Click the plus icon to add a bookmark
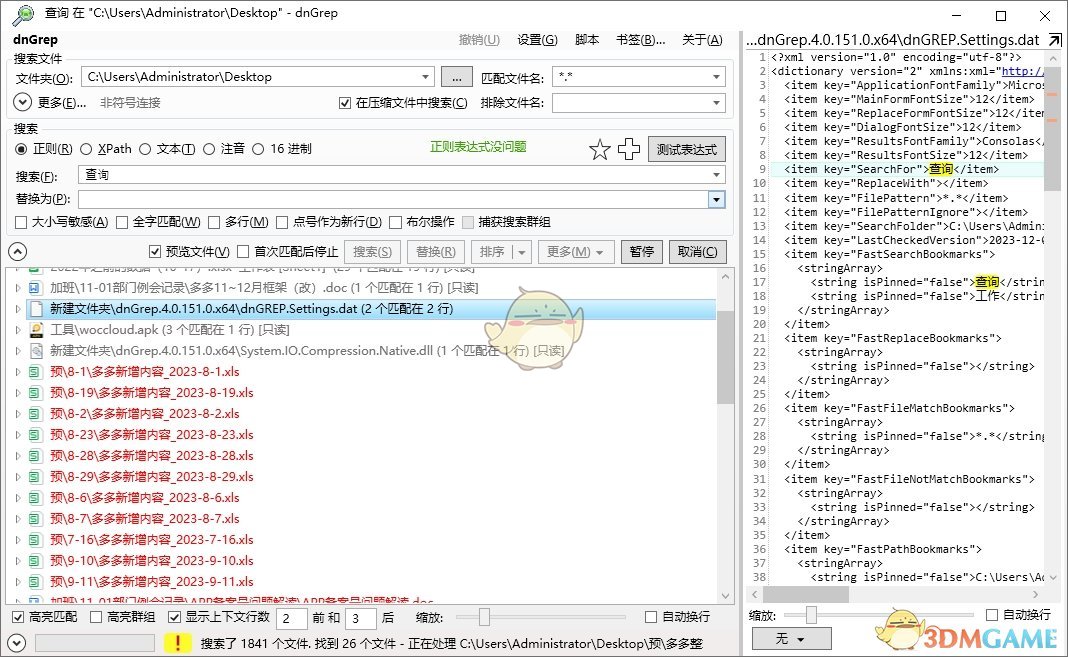Image resolution: width=1068 pixels, height=657 pixels. point(629,148)
